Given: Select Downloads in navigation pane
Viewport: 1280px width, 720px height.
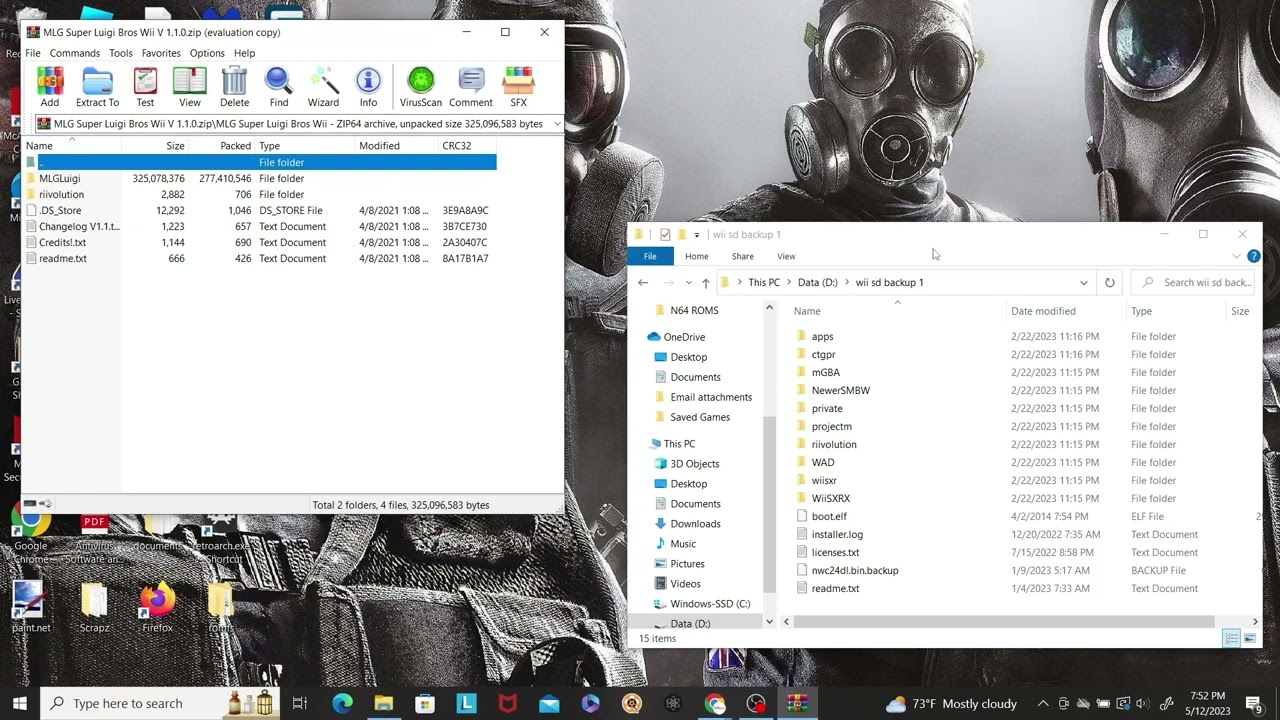Looking at the screenshot, I should tap(695, 524).
